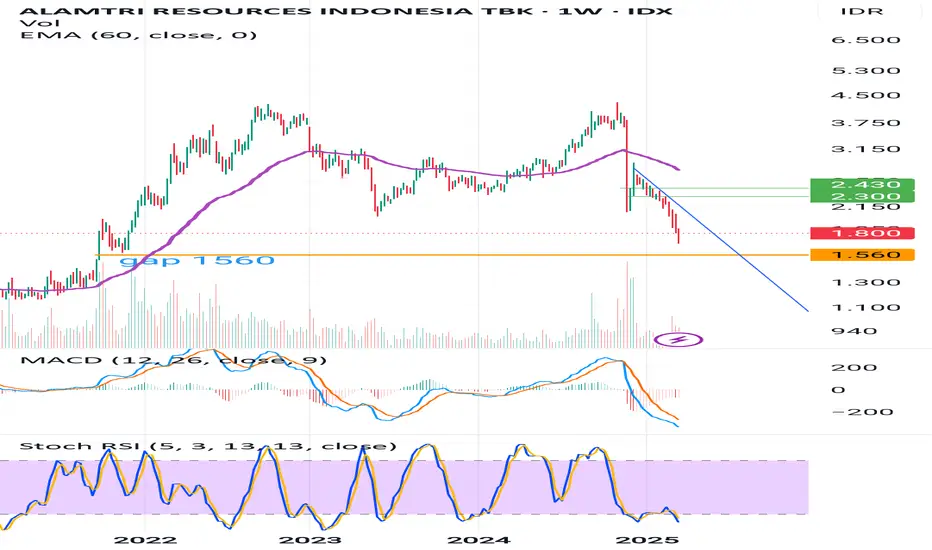932x550 pixels.
Task: Click the 2025 time axis label
Action: coord(647,540)
